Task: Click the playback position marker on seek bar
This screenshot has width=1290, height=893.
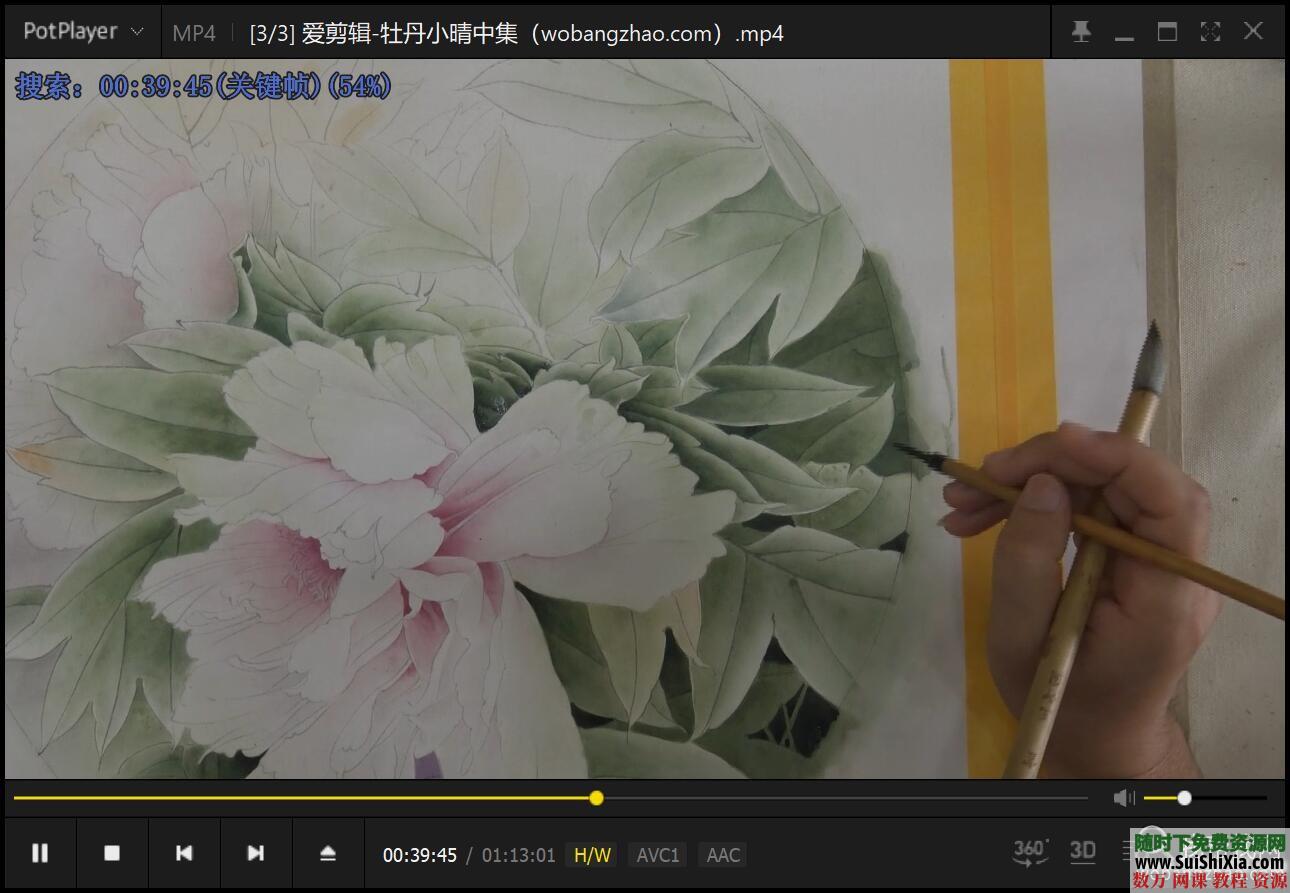Action: click(596, 797)
